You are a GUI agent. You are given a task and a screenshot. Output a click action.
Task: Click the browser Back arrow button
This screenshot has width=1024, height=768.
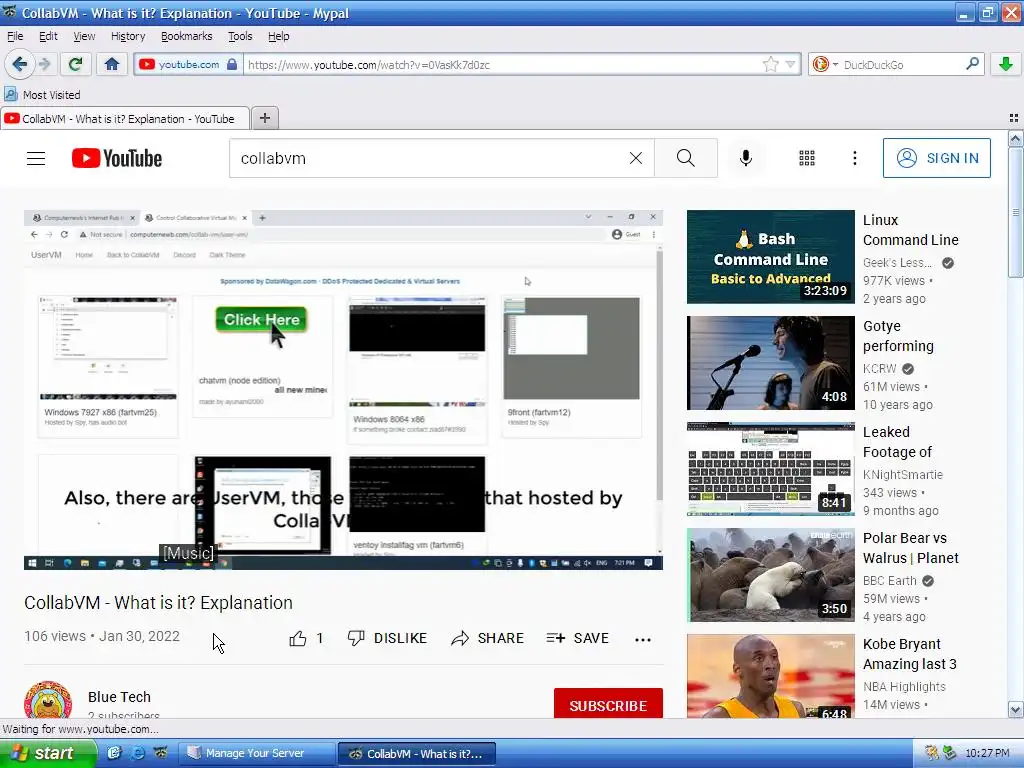[20, 64]
